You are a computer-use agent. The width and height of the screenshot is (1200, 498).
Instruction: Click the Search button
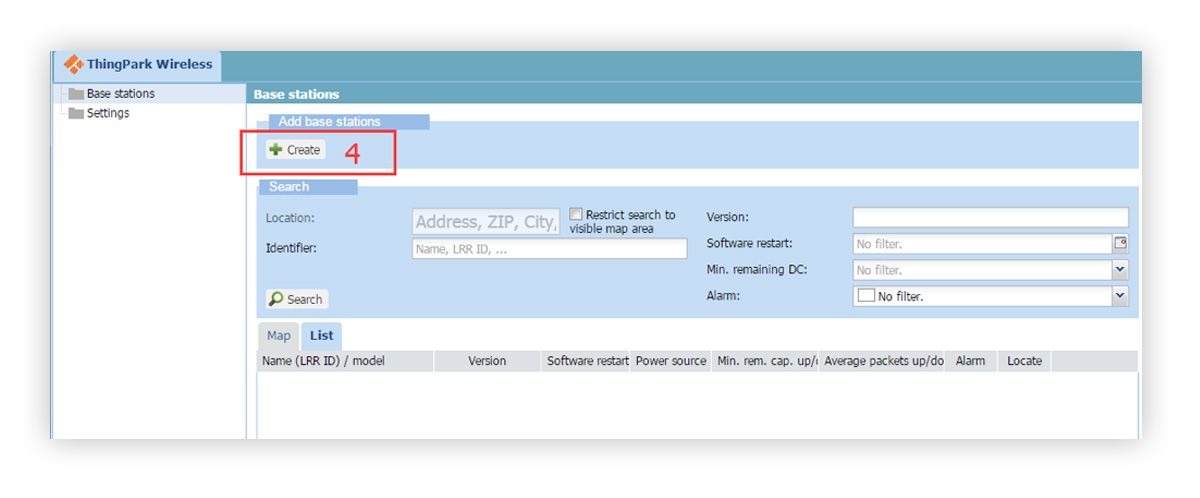[296, 299]
